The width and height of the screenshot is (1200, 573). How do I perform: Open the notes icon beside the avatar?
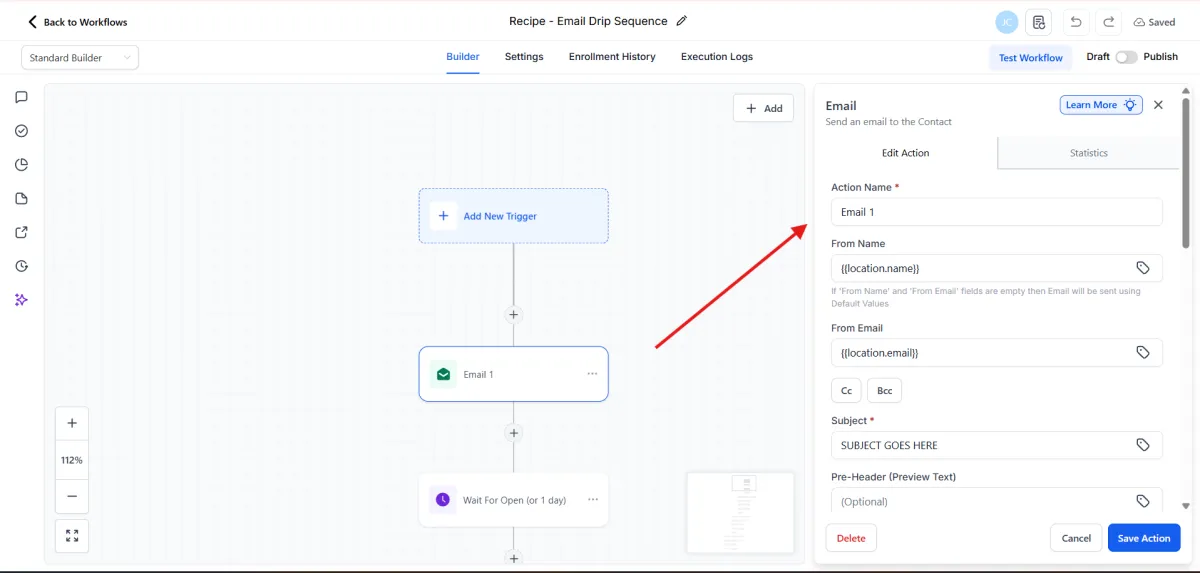(1039, 22)
